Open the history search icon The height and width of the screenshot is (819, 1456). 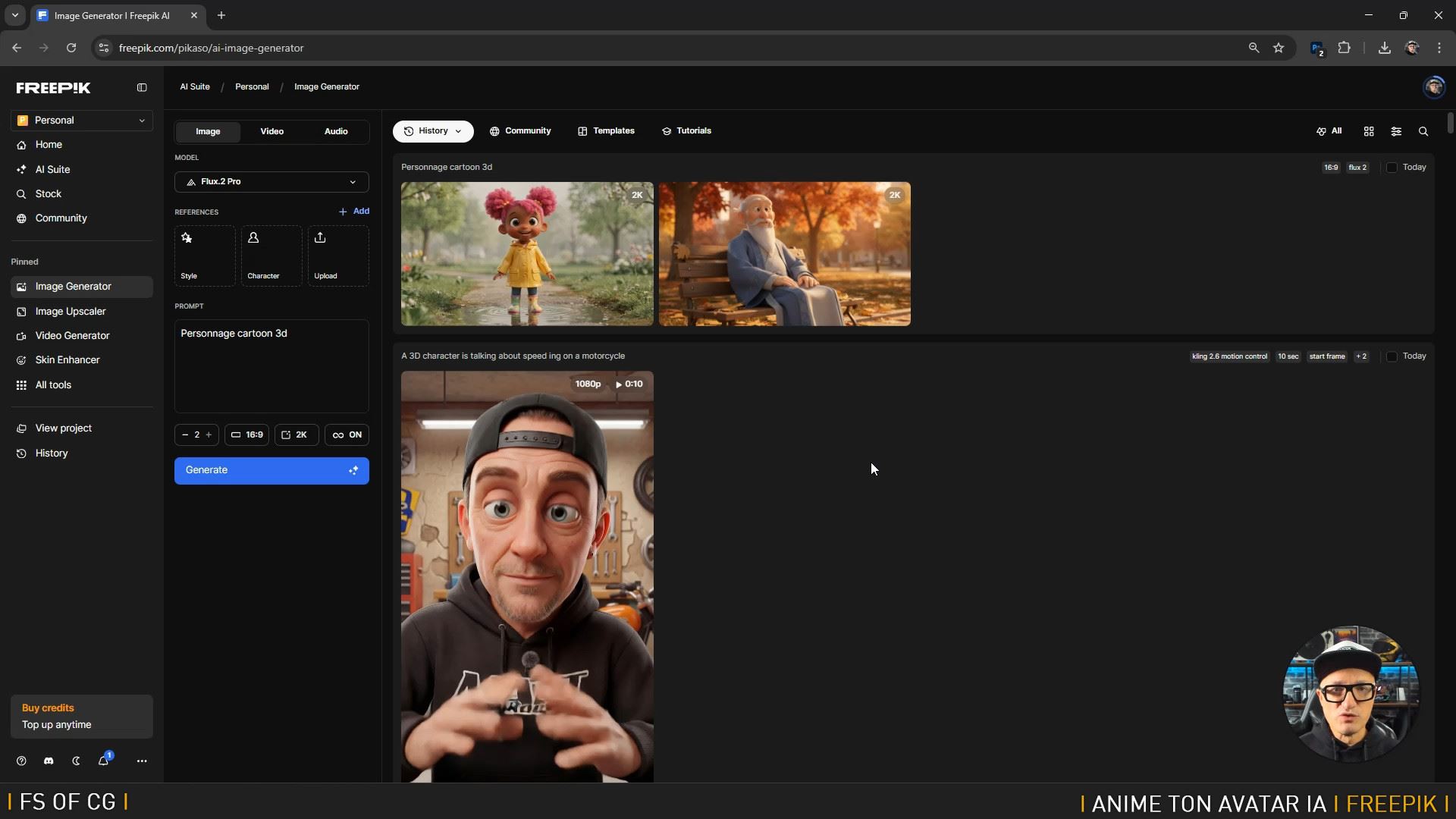(x=1423, y=130)
